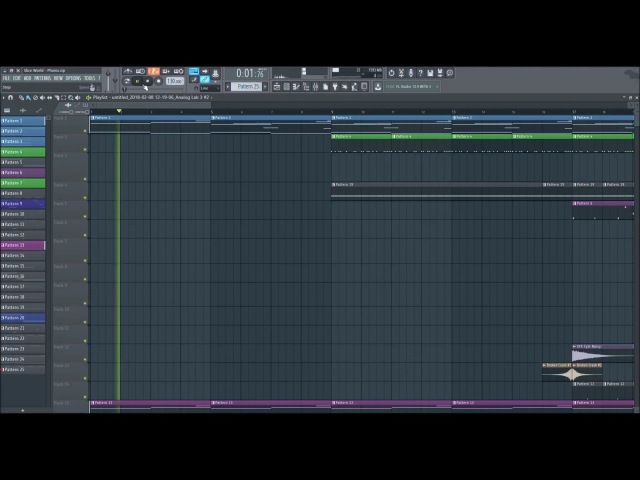The width and height of the screenshot is (640, 480).
Task: Click the undo history power icon
Action: coord(391,73)
